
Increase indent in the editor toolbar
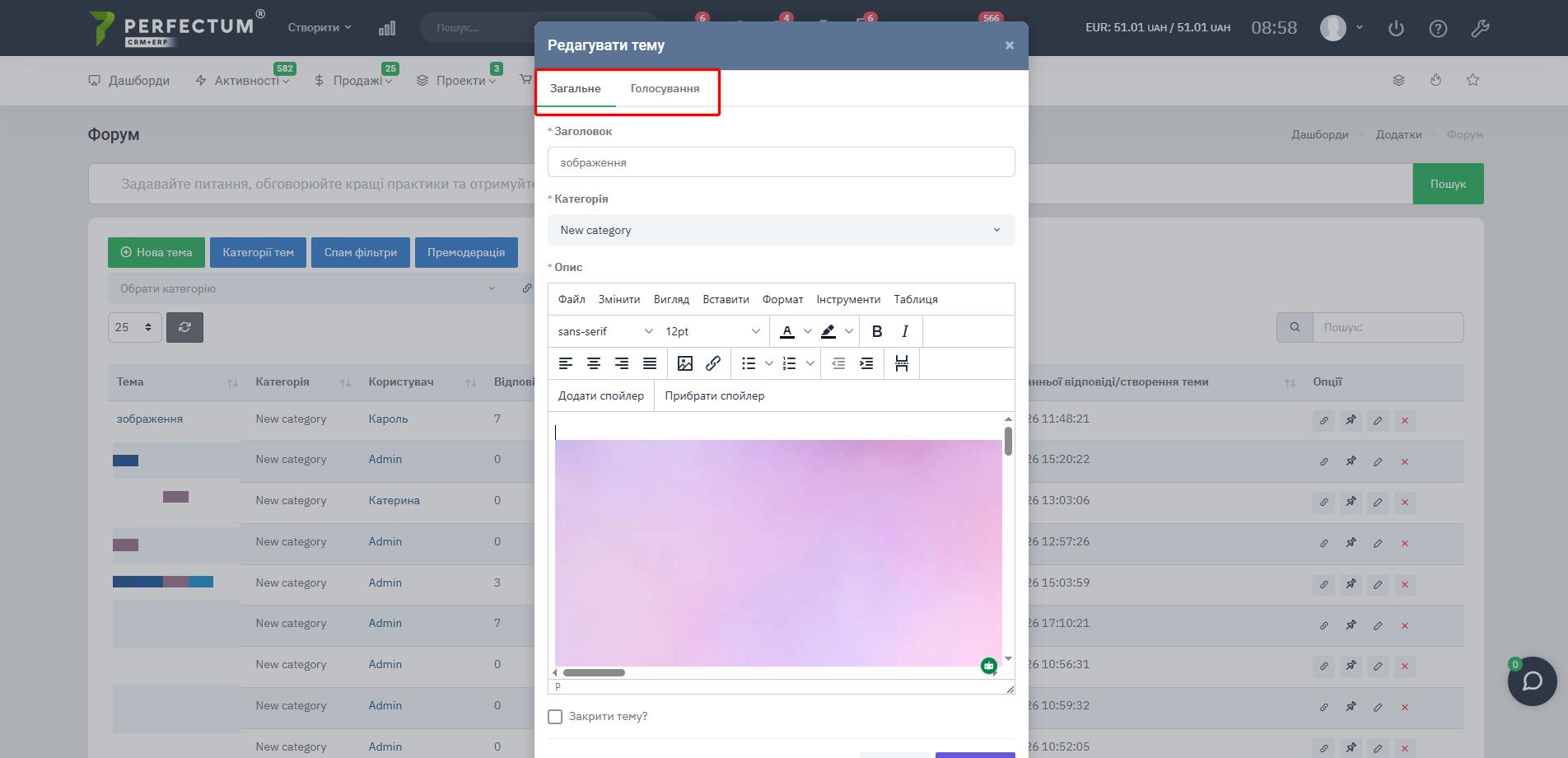pyautogui.click(x=866, y=363)
